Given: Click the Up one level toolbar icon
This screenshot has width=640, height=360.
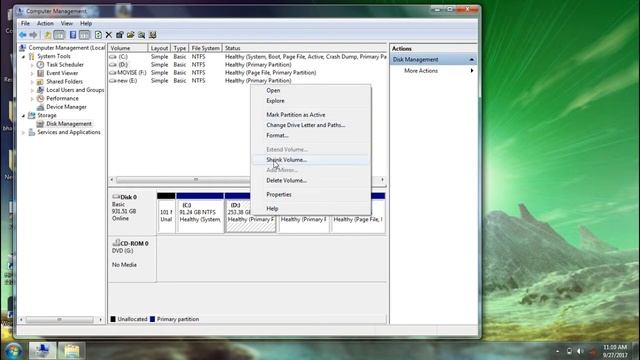Looking at the screenshot, I should click(47, 35).
